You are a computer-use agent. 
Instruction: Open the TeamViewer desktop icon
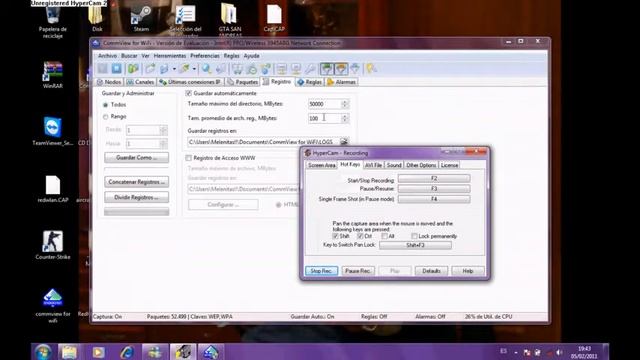tap(53, 131)
